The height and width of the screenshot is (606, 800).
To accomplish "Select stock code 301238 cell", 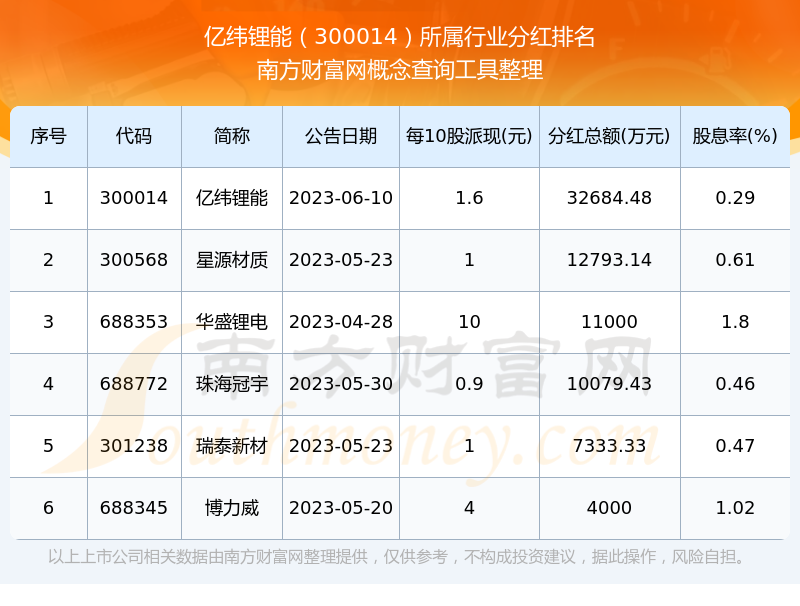I will pos(134,446).
